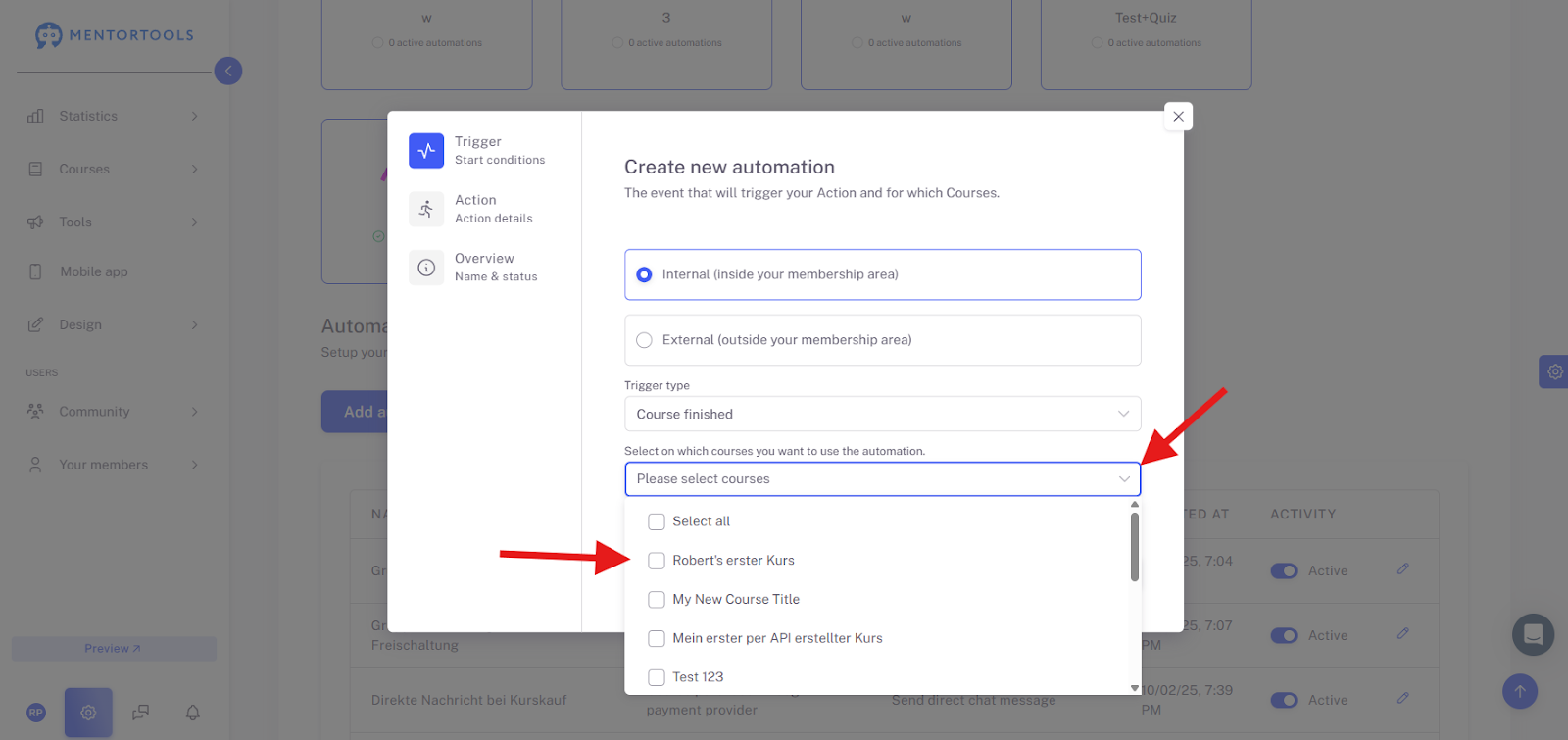
Task: Click the Community people icon
Action: 35,412
